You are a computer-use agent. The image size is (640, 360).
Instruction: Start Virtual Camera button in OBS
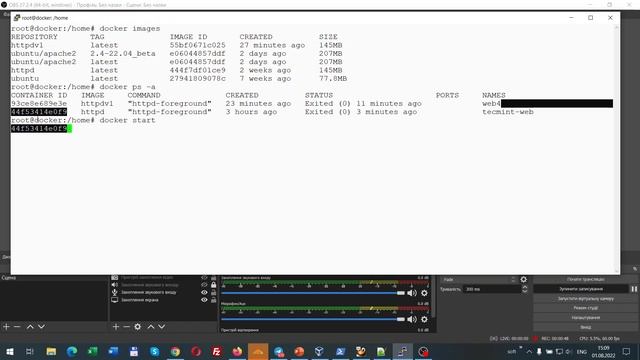[585, 298]
